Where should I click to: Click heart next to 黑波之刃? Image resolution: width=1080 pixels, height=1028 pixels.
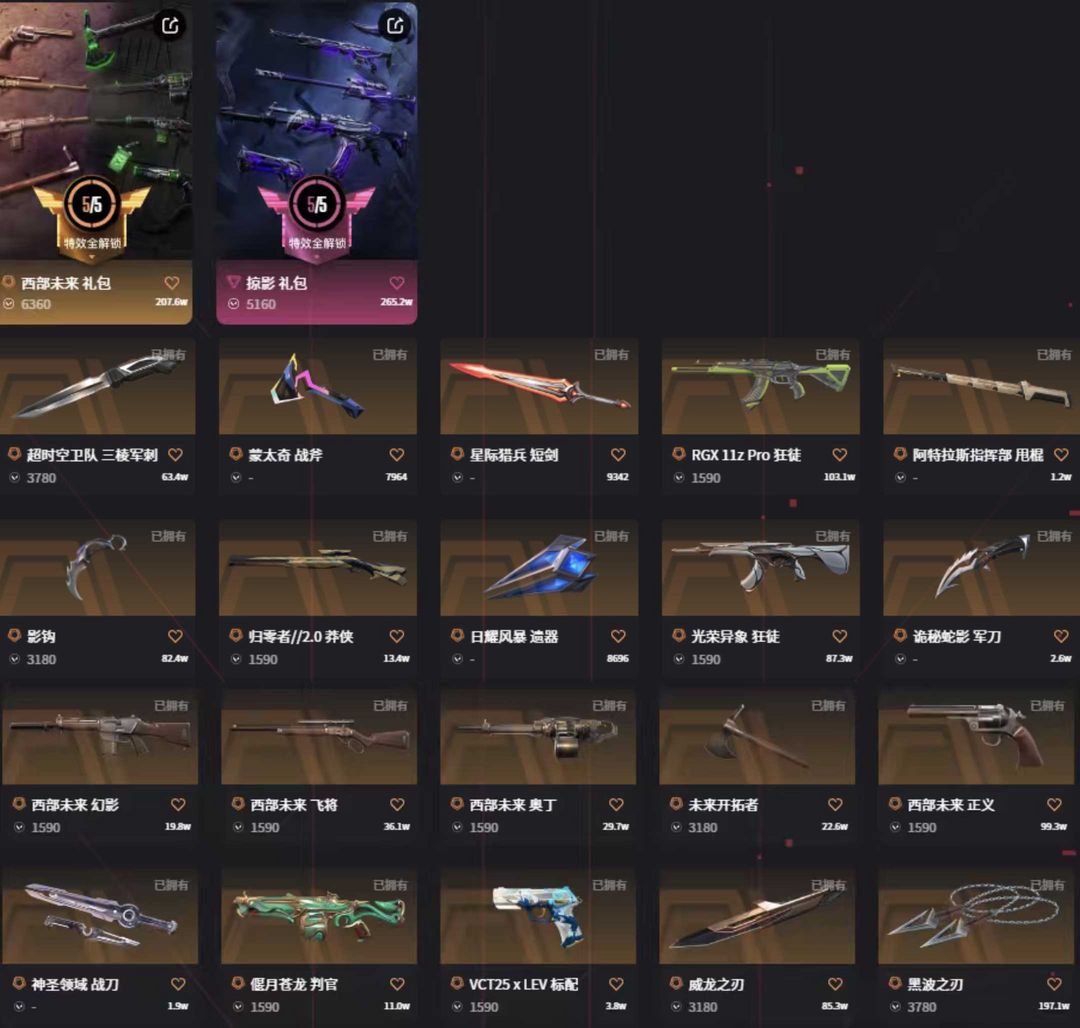pos(1055,984)
